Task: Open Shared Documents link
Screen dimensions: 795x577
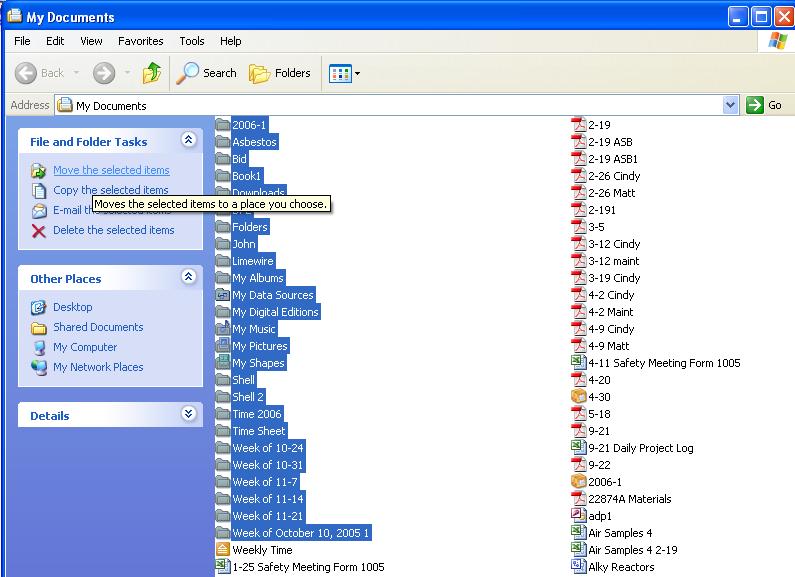Action: click(x=98, y=327)
